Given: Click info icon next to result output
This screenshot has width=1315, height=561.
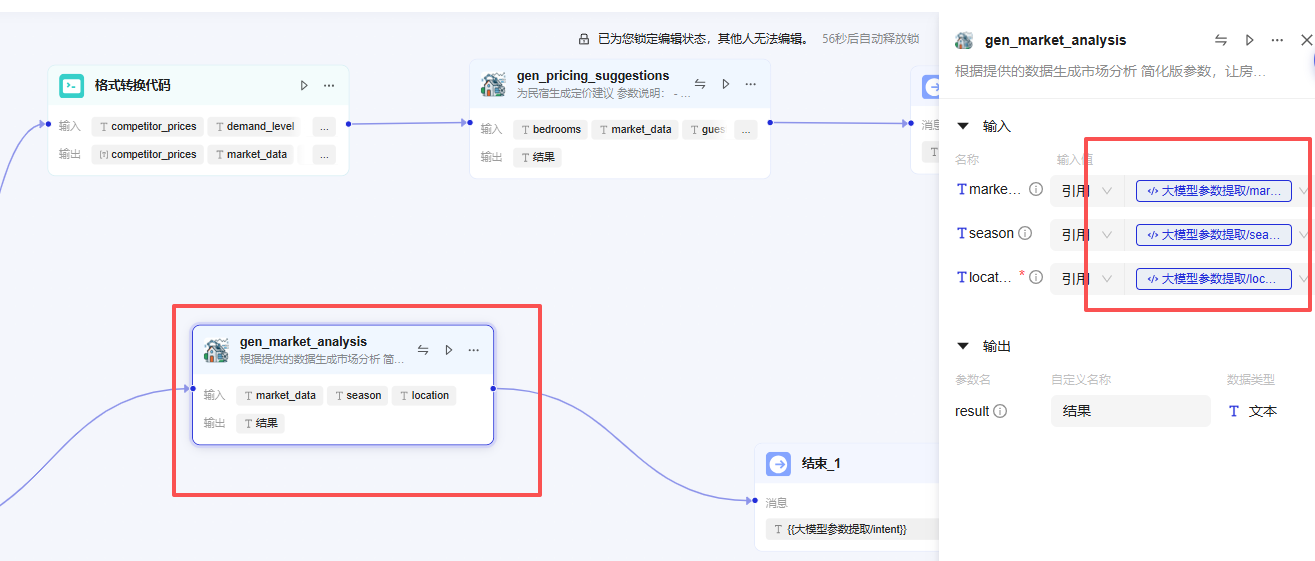Looking at the screenshot, I should pos(1000,411).
